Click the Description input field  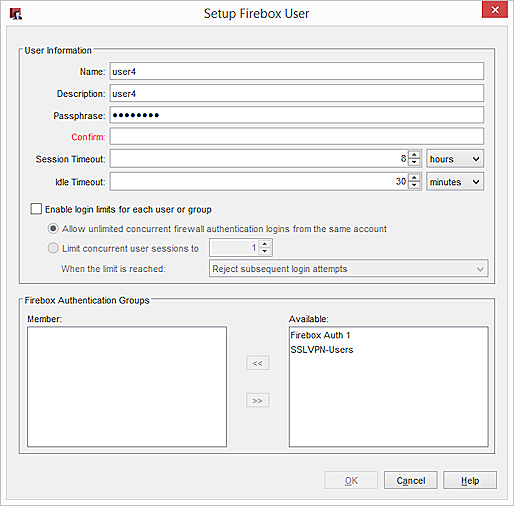pyautogui.click(x=297, y=93)
